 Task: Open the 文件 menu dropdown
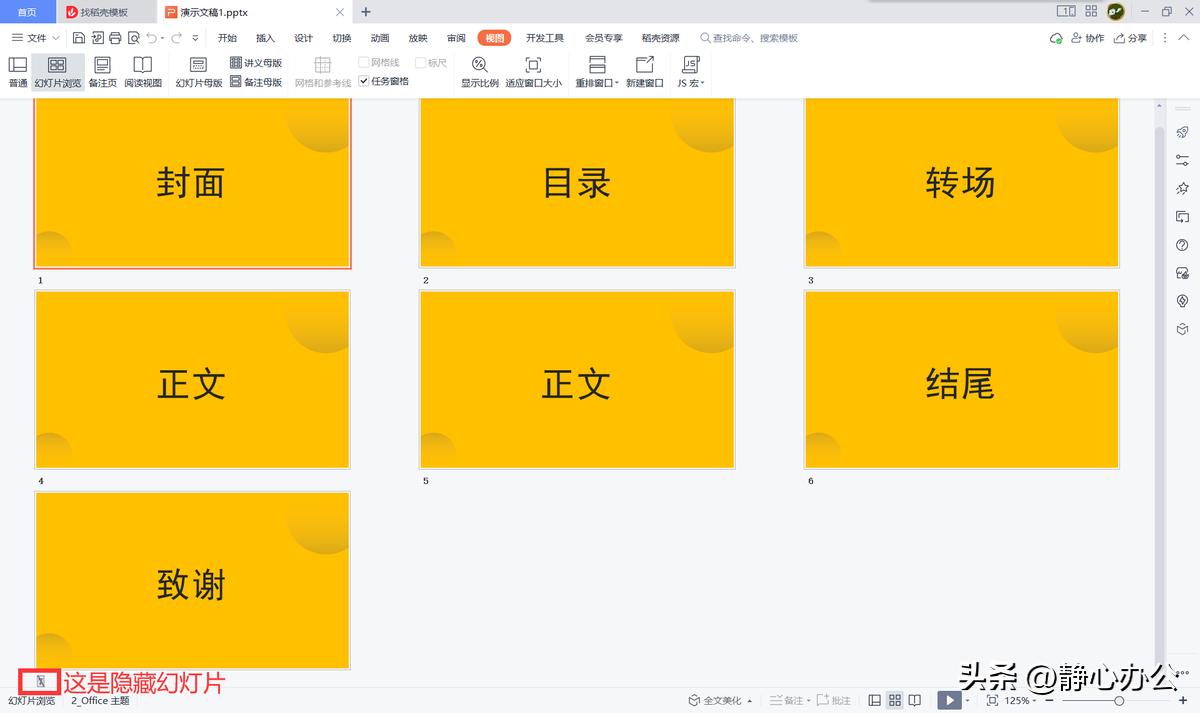tap(34, 37)
